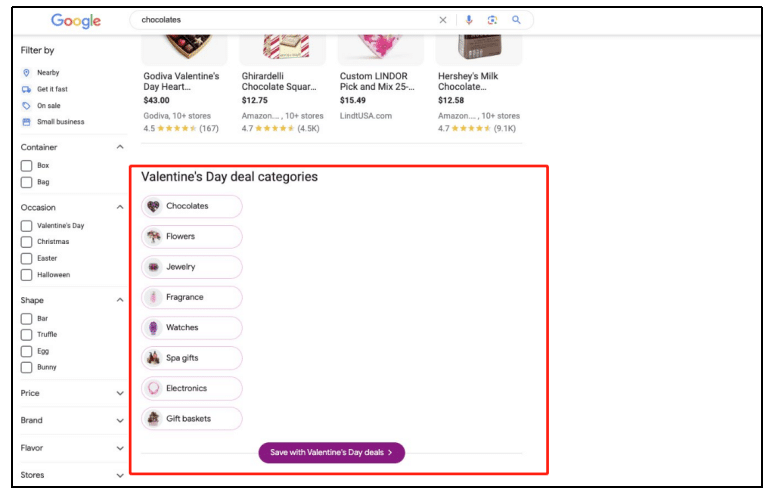This screenshot has height=492, width=770.
Task: Expand the Price filter section
Action: pyautogui.click(x=120, y=393)
